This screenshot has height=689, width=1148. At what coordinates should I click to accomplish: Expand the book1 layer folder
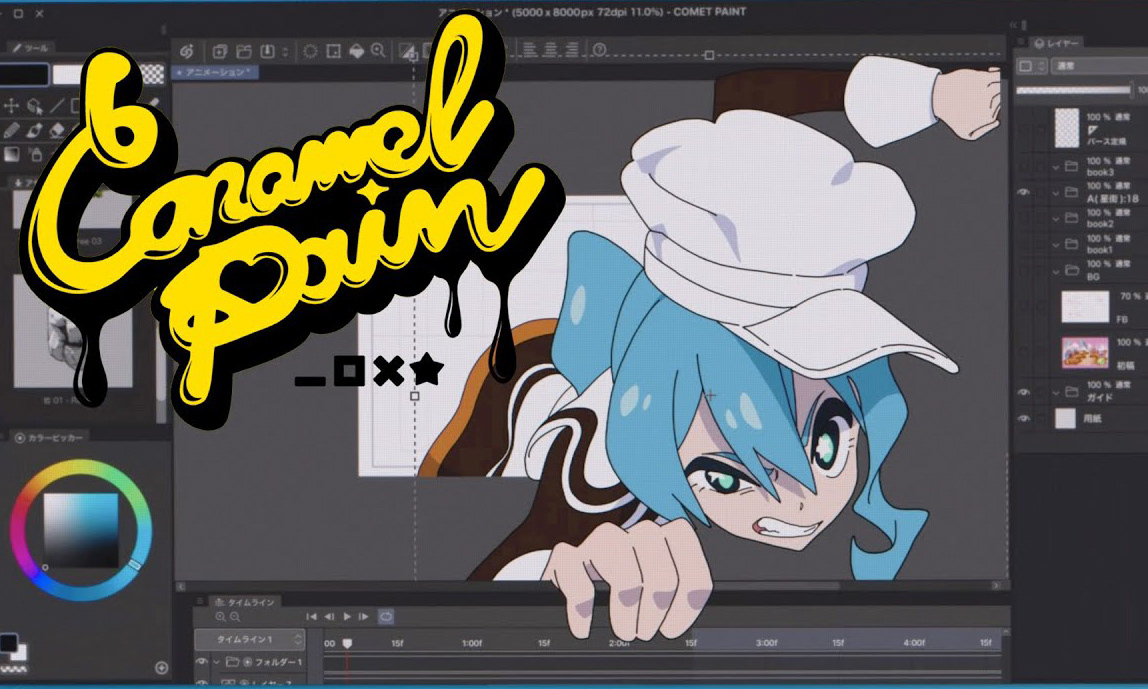coord(1056,244)
